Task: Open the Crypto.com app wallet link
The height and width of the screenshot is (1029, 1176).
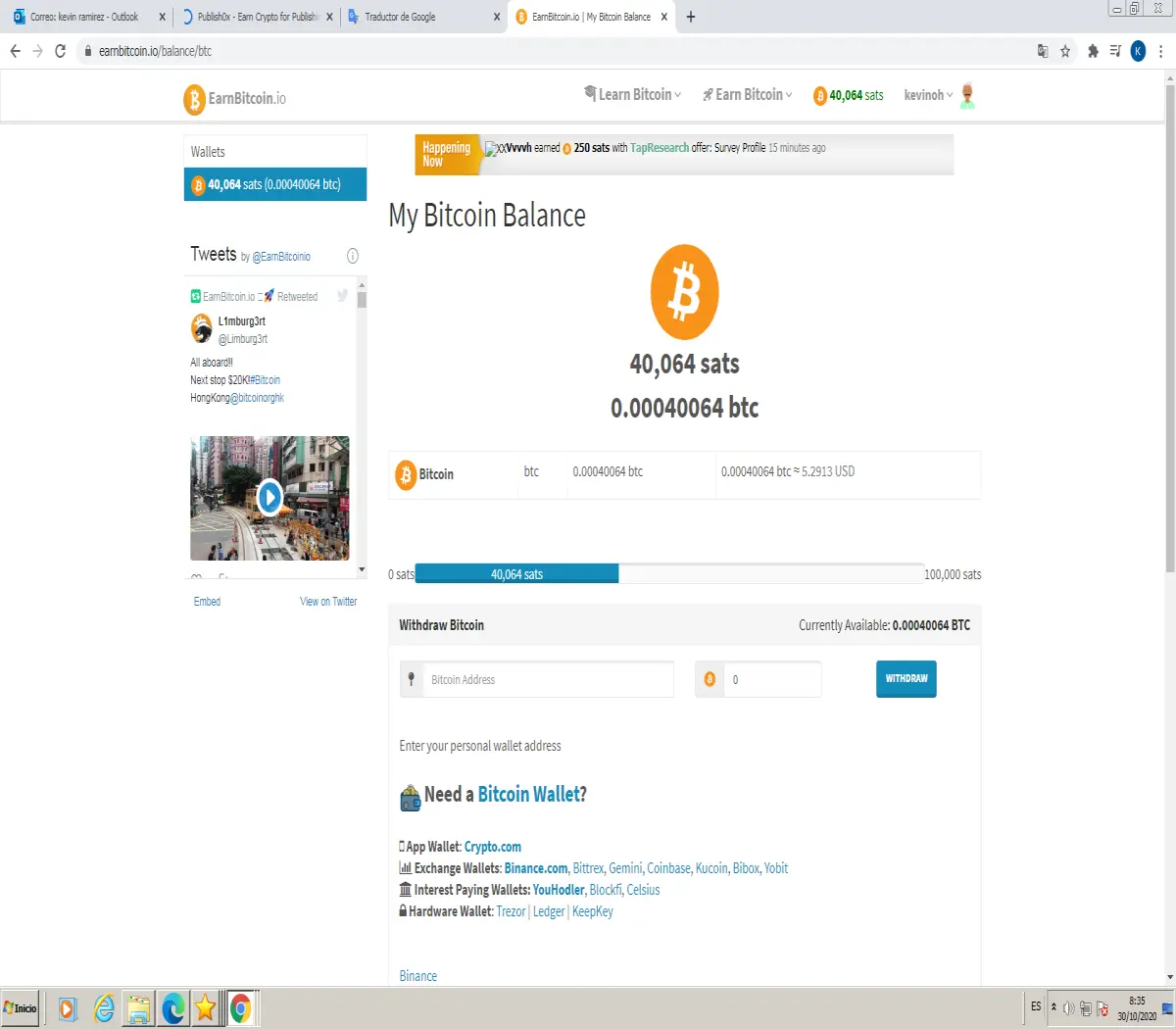Action: click(493, 847)
